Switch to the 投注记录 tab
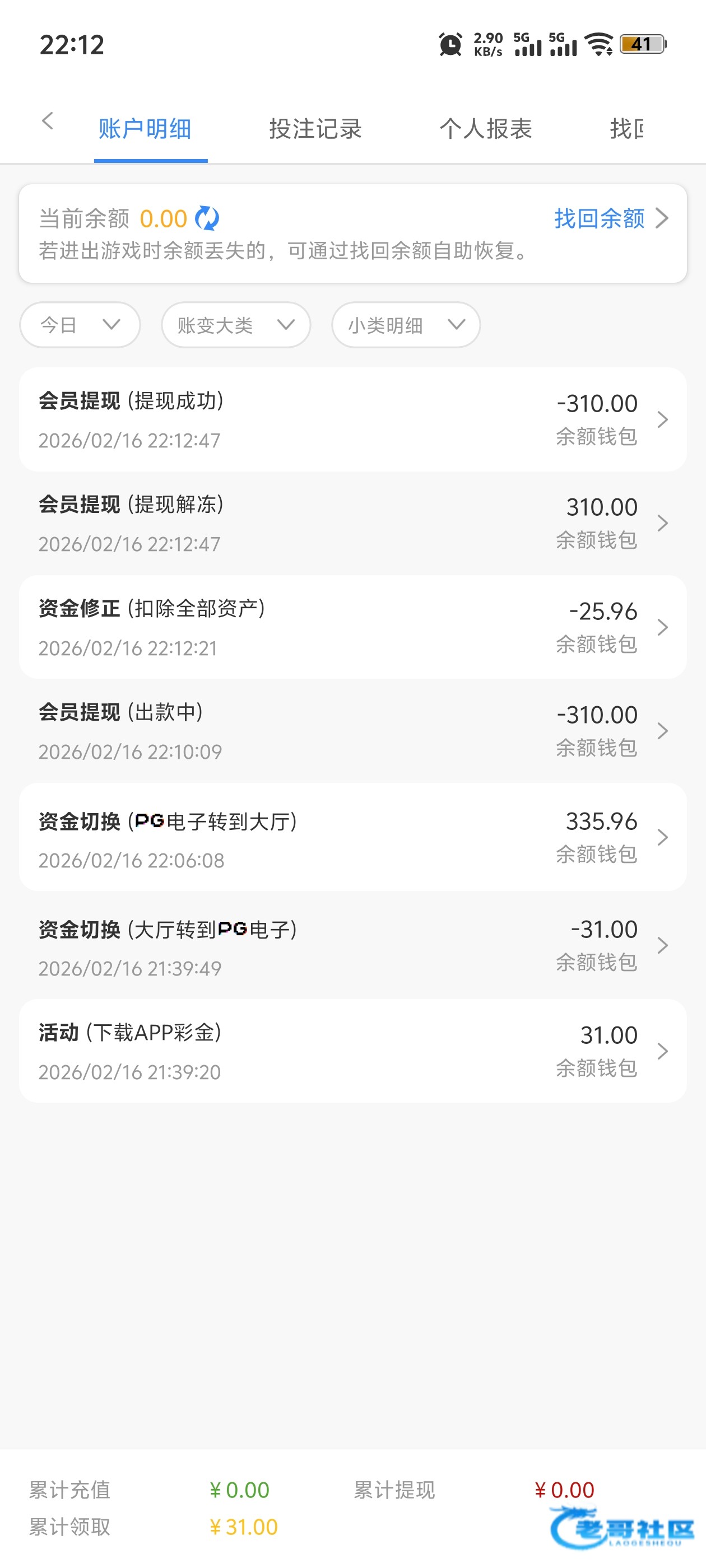 coord(315,129)
